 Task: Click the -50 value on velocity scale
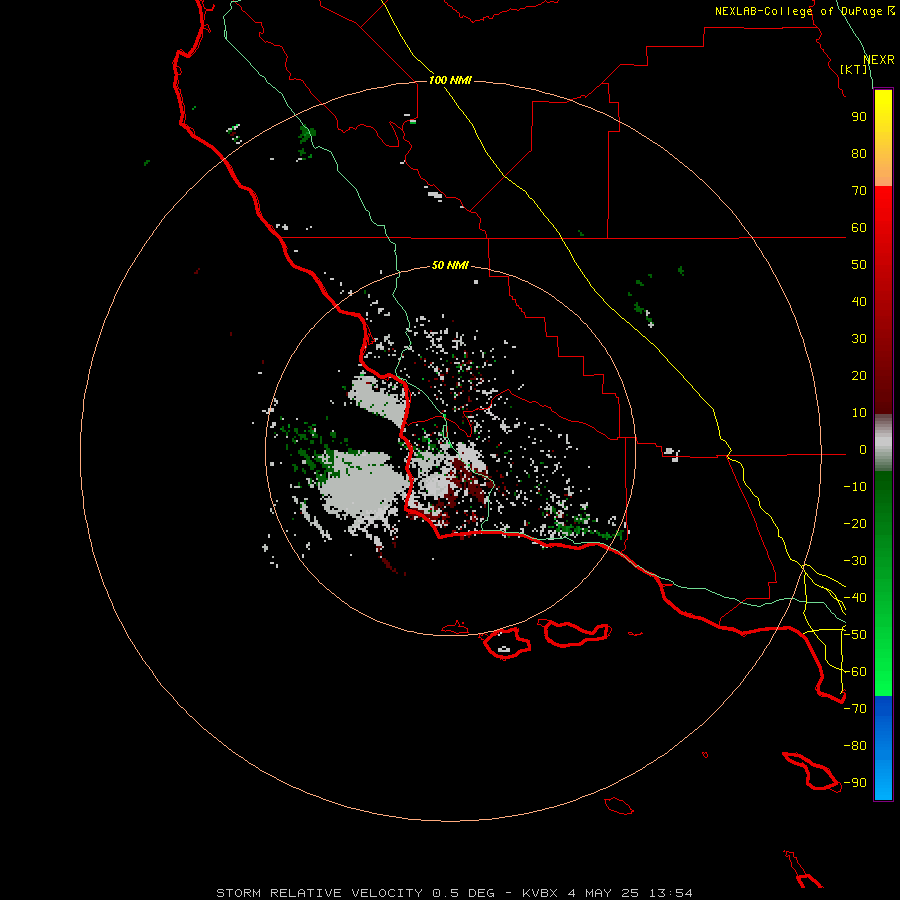pos(855,635)
